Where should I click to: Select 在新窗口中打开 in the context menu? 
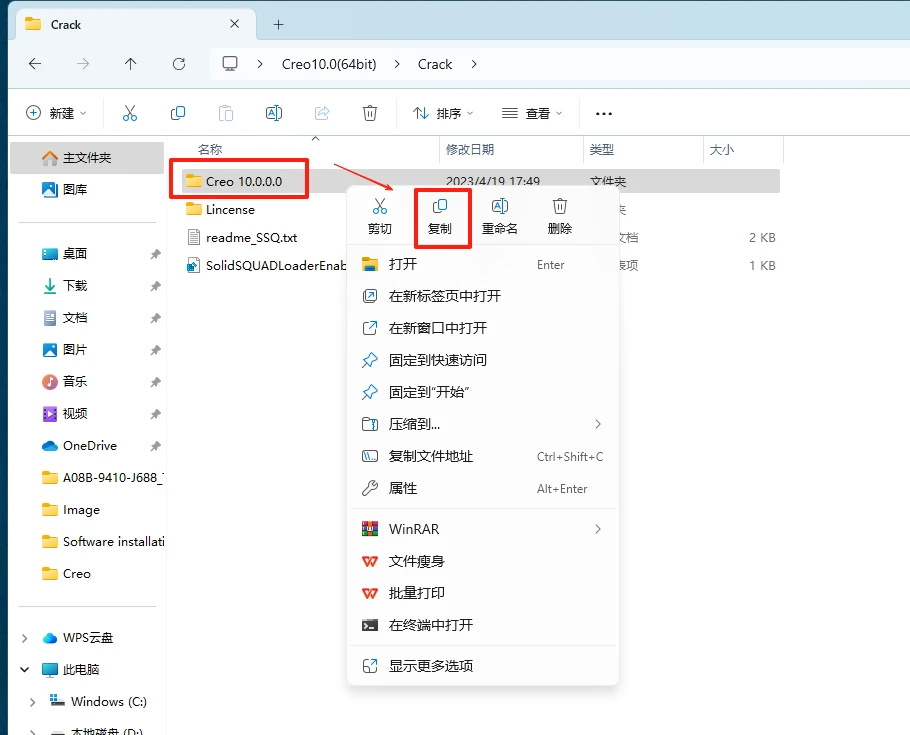[483, 328]
